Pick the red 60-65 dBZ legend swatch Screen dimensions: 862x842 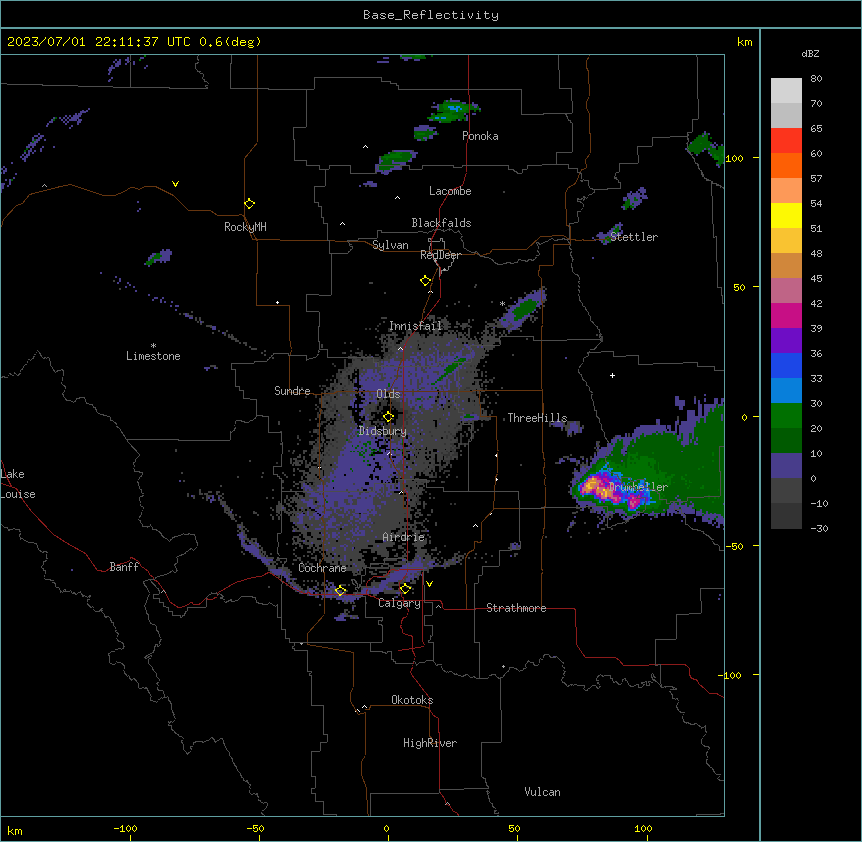[786, 141]
